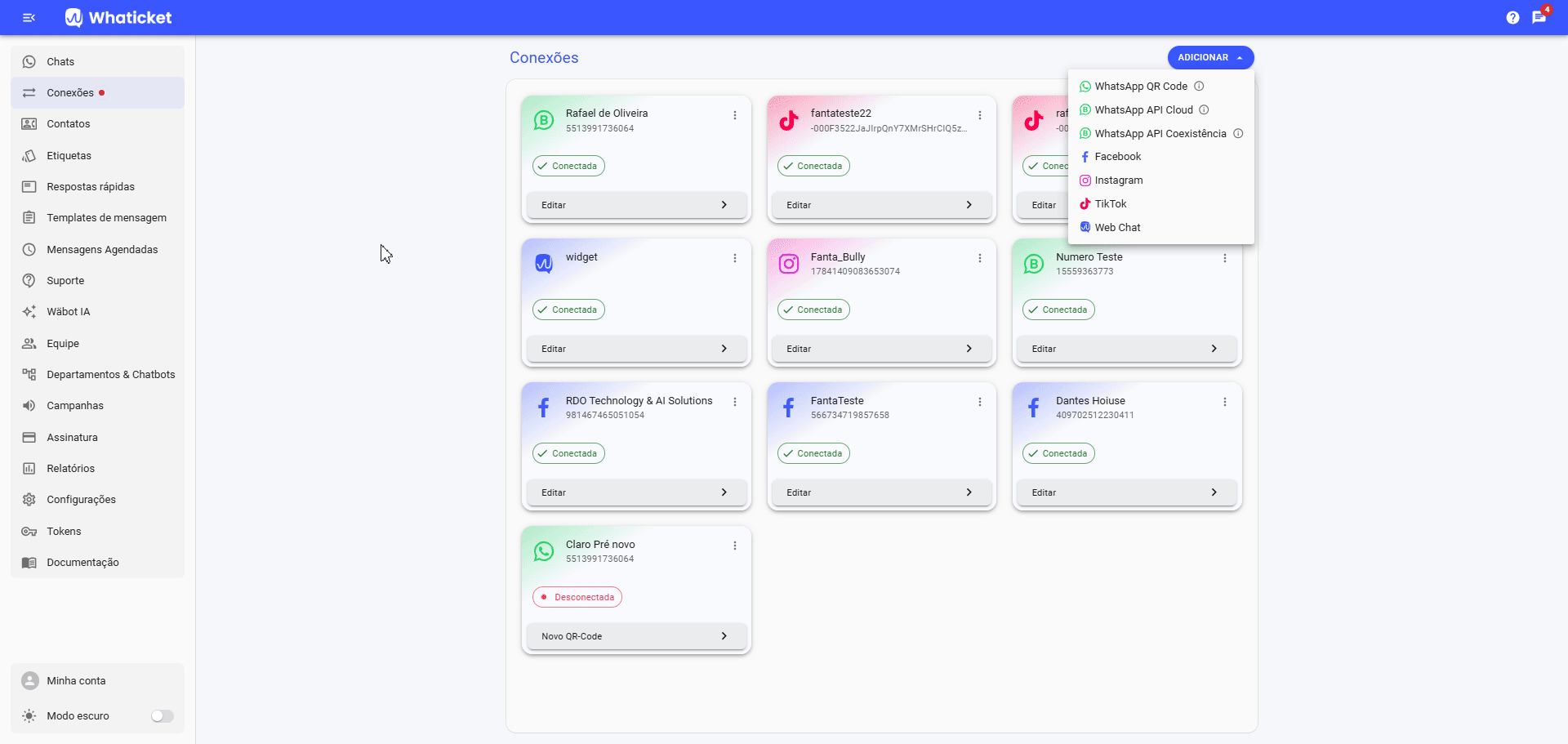Image resolution: width=1568 pixels, height=744 pixels.
Task: Open Editar for Numero Teste connection
Action: [x=1127, y=349]
